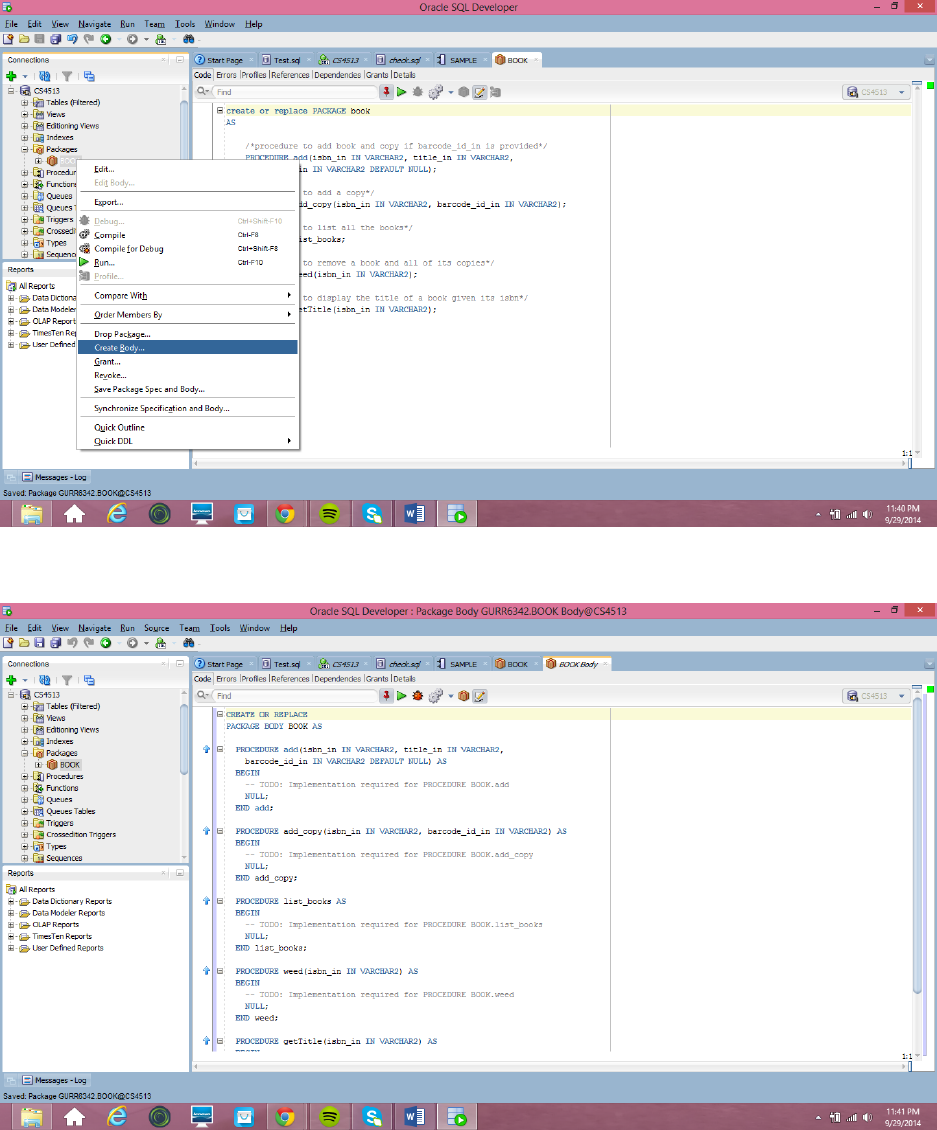Click the green New Connection plus in Package Body window
The width and height of the screenshot is (937, 1130).
coord(11,680)
